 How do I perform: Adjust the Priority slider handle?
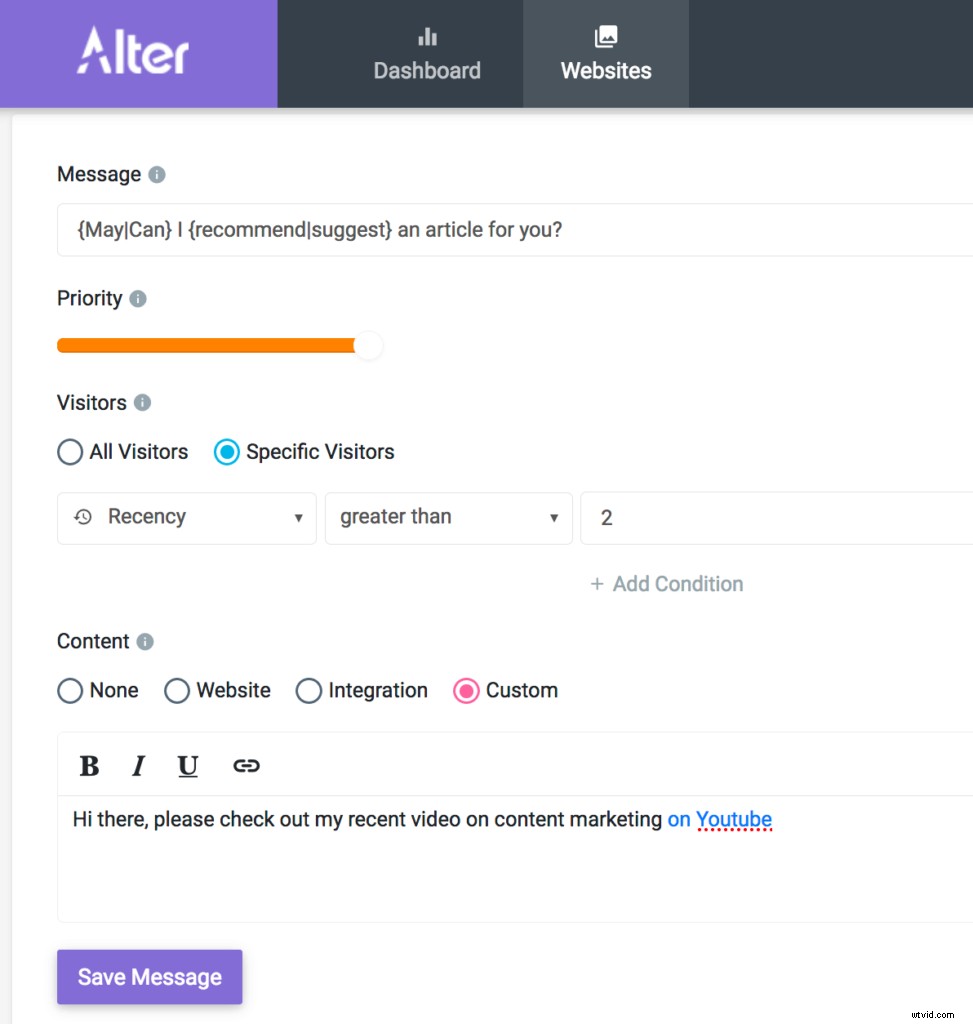[x=368, y=345]
